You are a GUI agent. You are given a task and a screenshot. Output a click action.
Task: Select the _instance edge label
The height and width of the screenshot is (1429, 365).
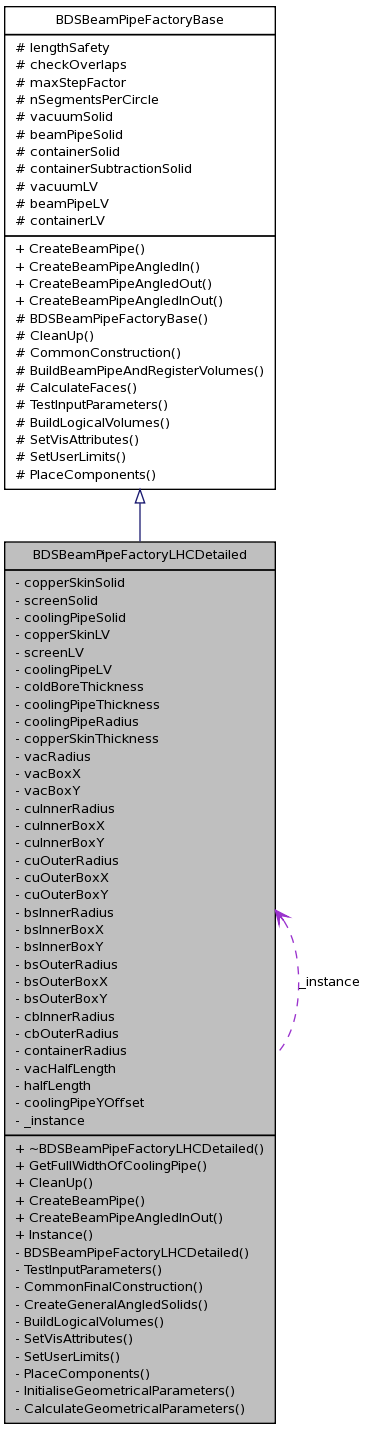pos(329,982)
